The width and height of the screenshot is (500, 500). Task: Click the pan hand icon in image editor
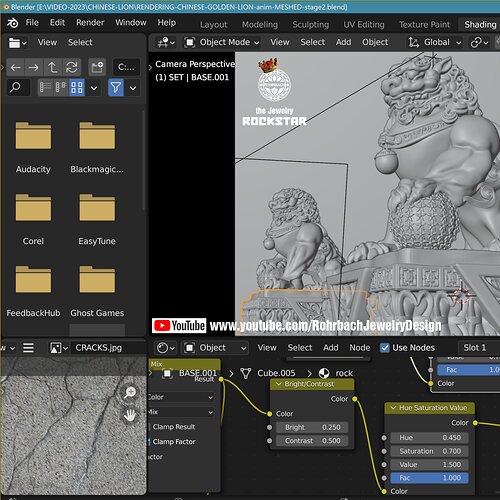[x=130, y=415]
